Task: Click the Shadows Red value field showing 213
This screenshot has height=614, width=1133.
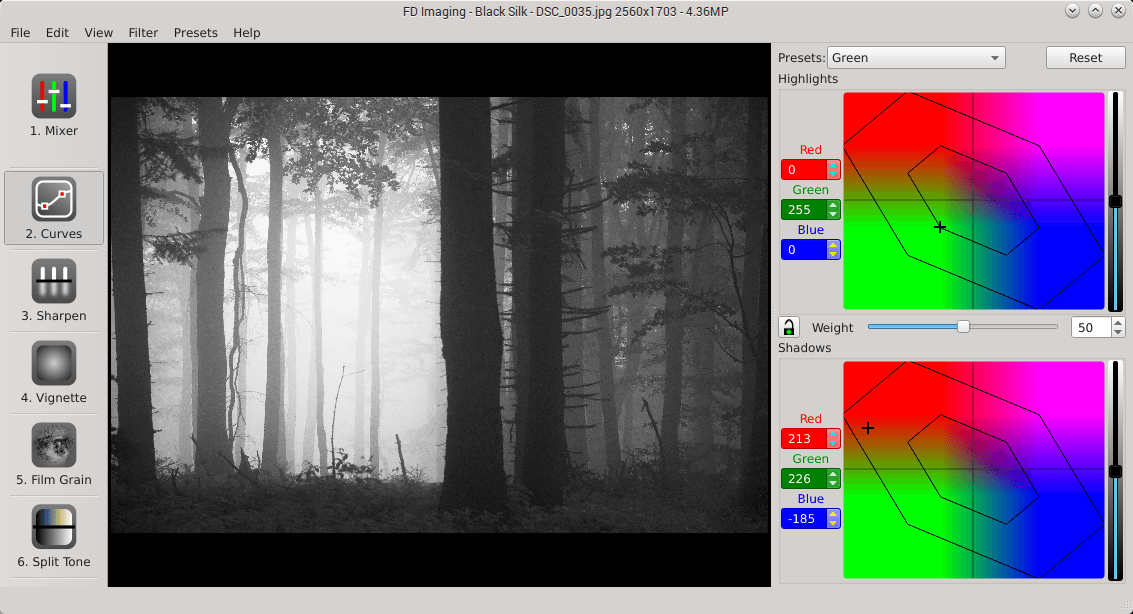Action: pyautogui.click(x=804, y=438)
